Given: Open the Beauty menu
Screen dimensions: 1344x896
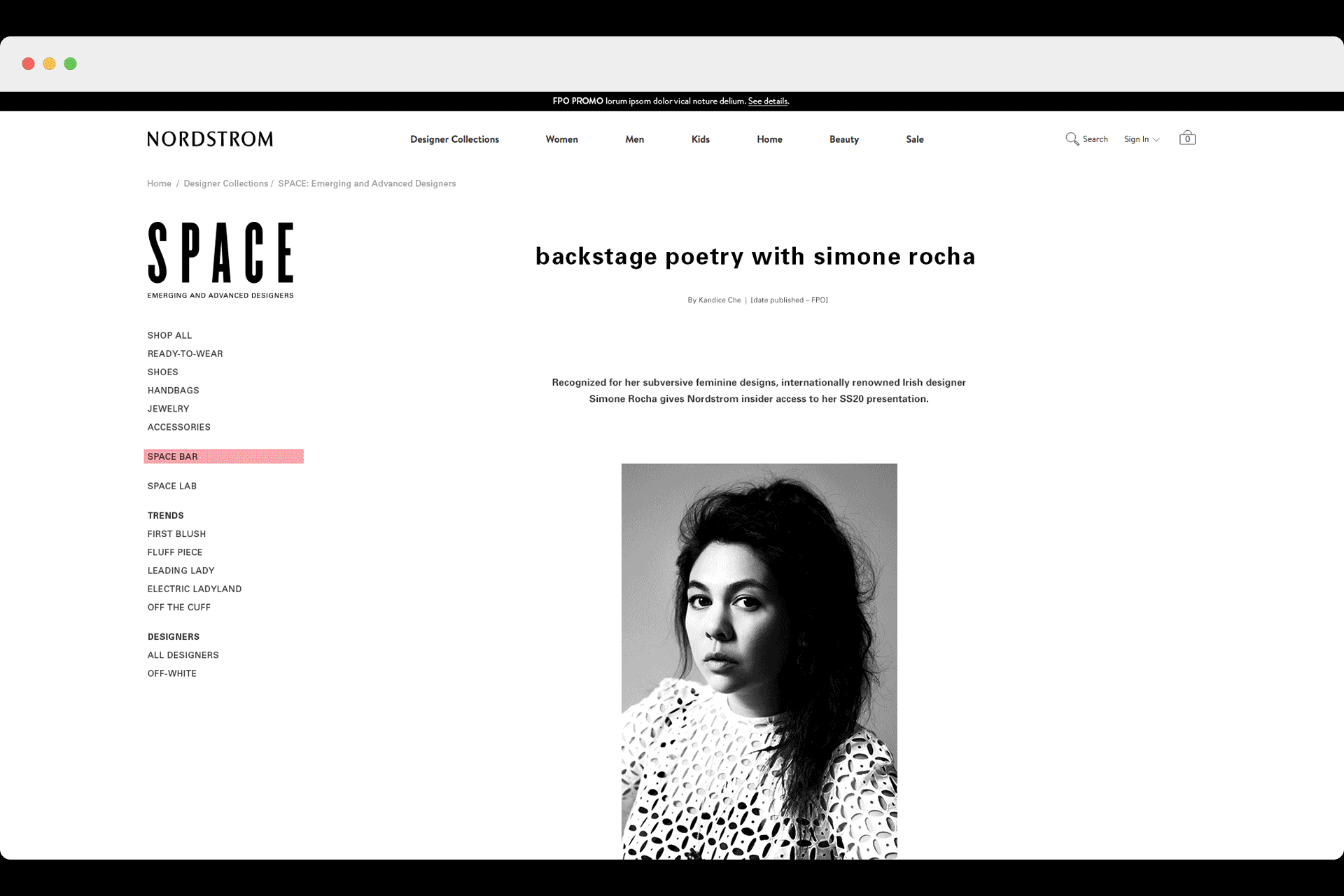Looking at the screenshot, I should coord(843,139).
